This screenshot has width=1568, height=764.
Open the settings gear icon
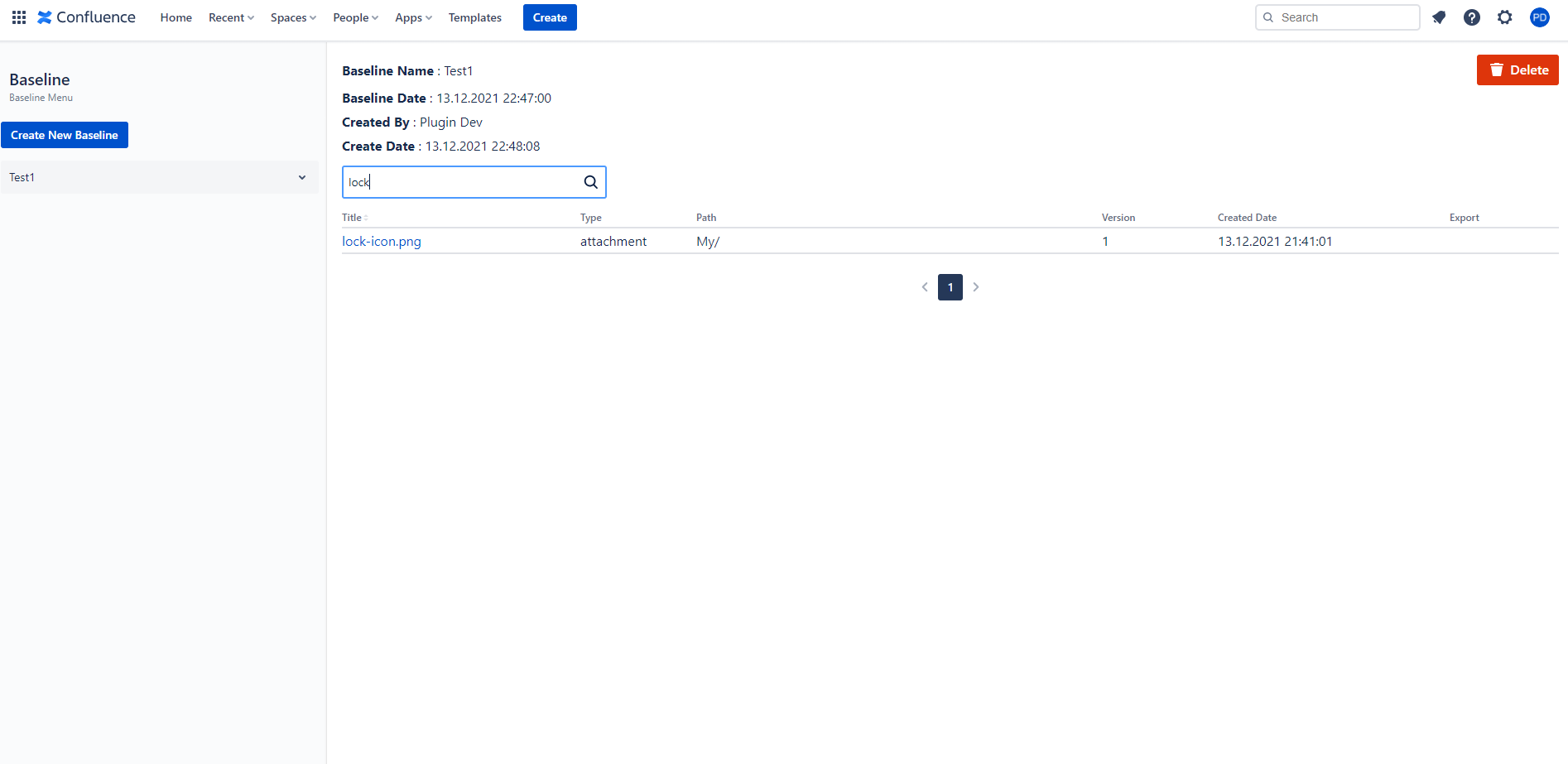coord(1505,17)
